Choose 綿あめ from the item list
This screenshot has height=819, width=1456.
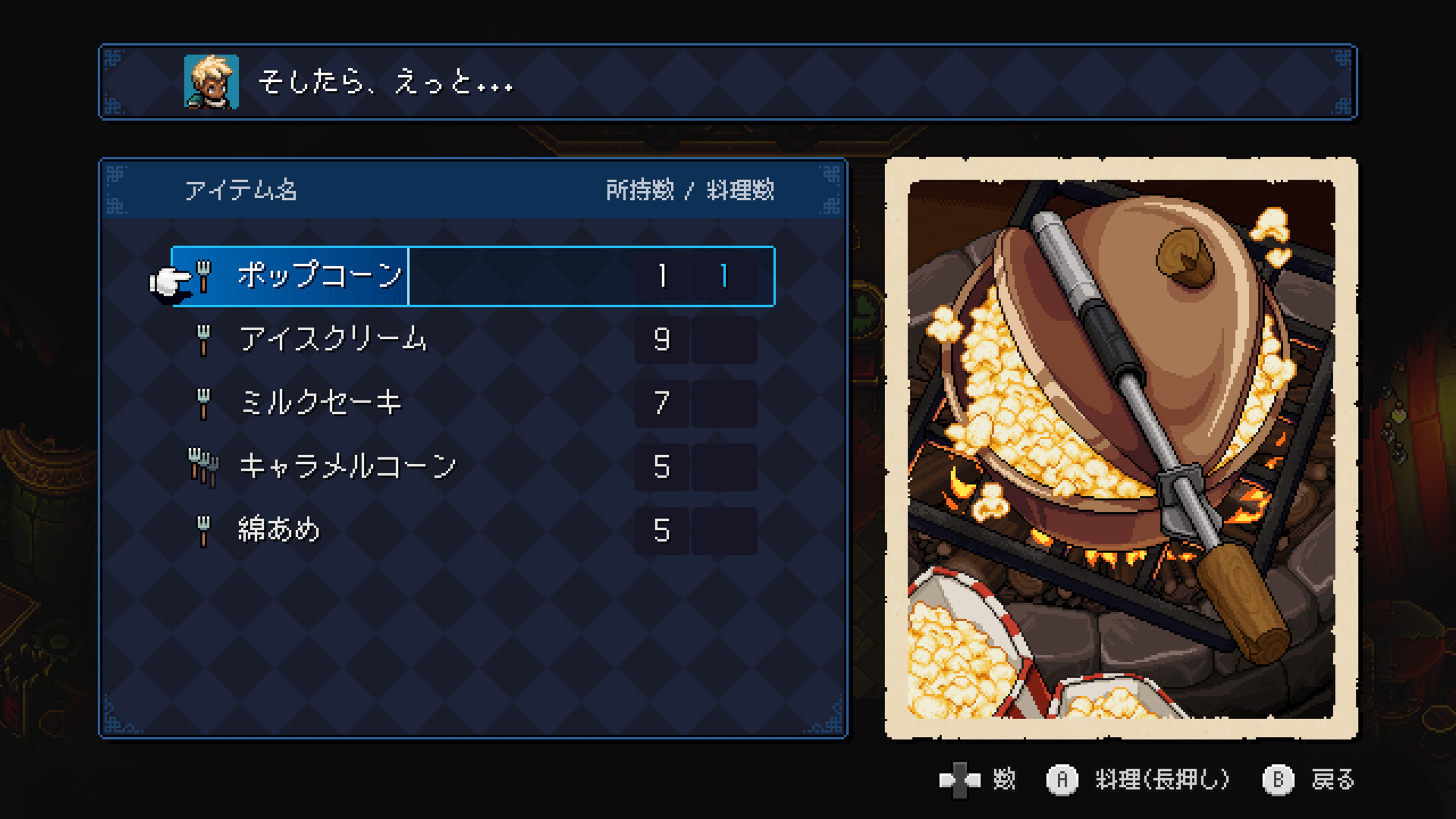[474, 531]
